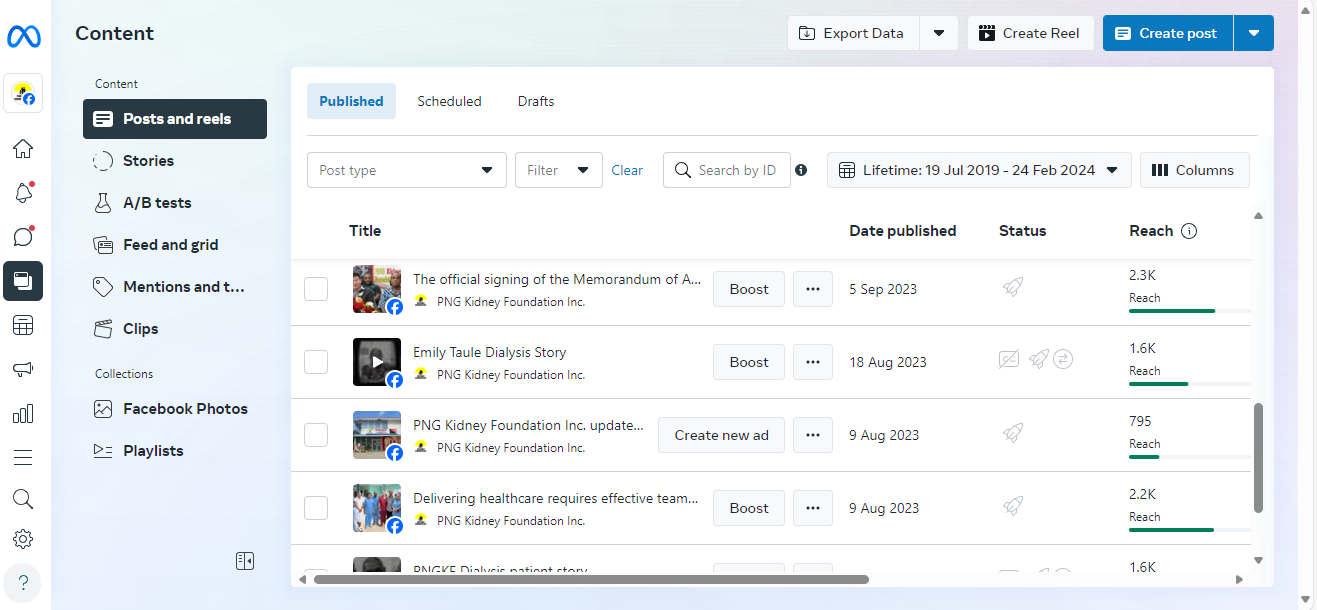The height and width of the screenshot is (610, 1317).
Task: Open Filter dropdown
Action: click(559, 170)
